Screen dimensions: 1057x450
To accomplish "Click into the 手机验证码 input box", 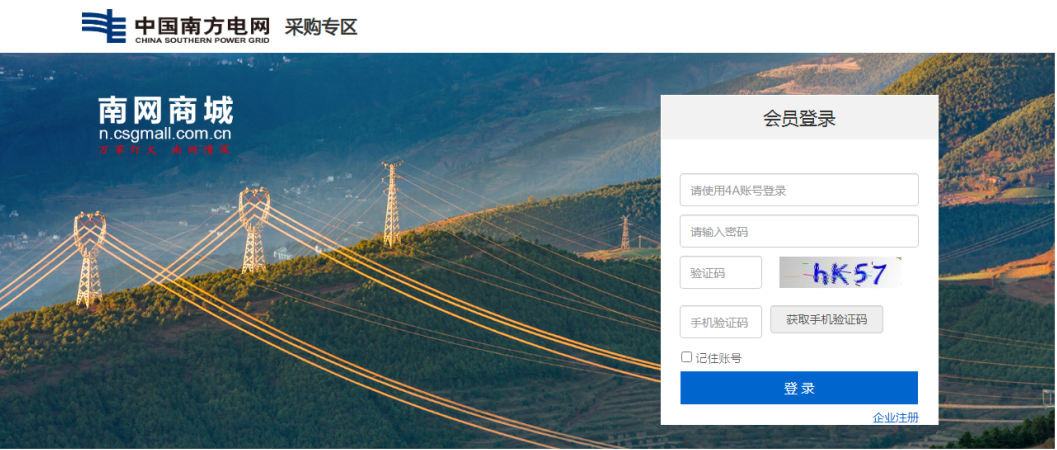I will pos(721,322).
